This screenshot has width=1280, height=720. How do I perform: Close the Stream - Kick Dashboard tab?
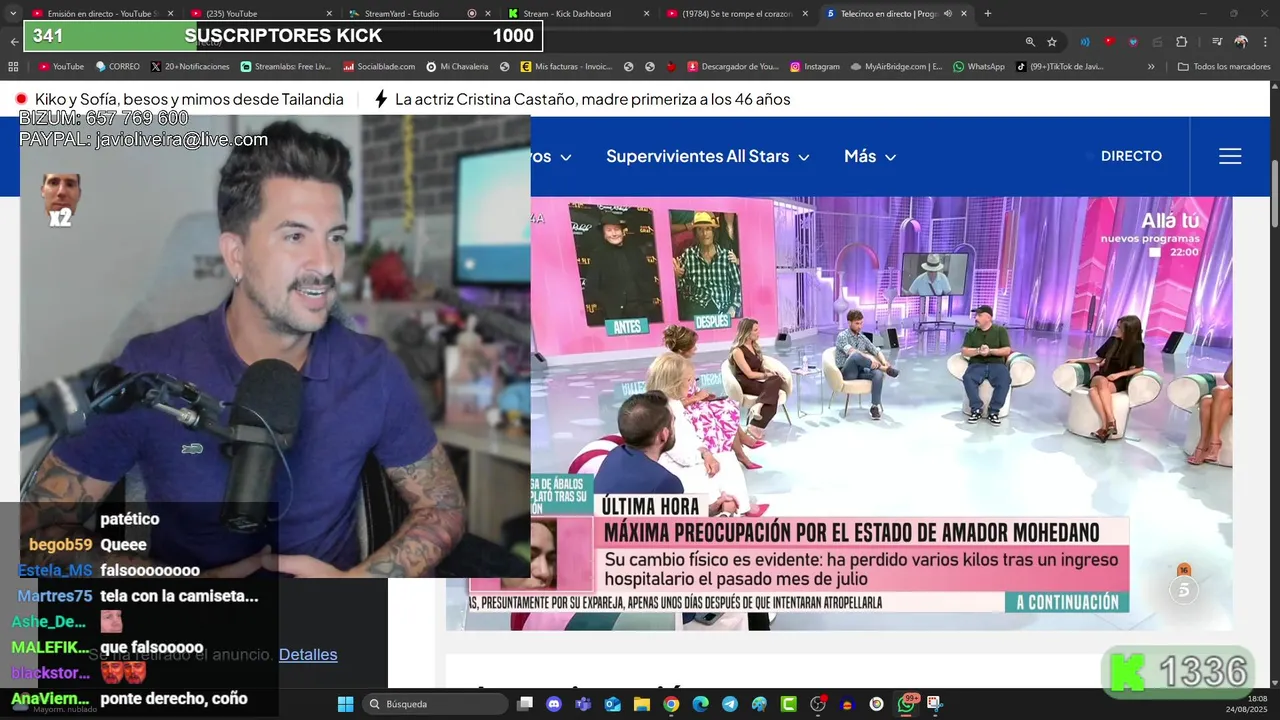coord(646,14)
